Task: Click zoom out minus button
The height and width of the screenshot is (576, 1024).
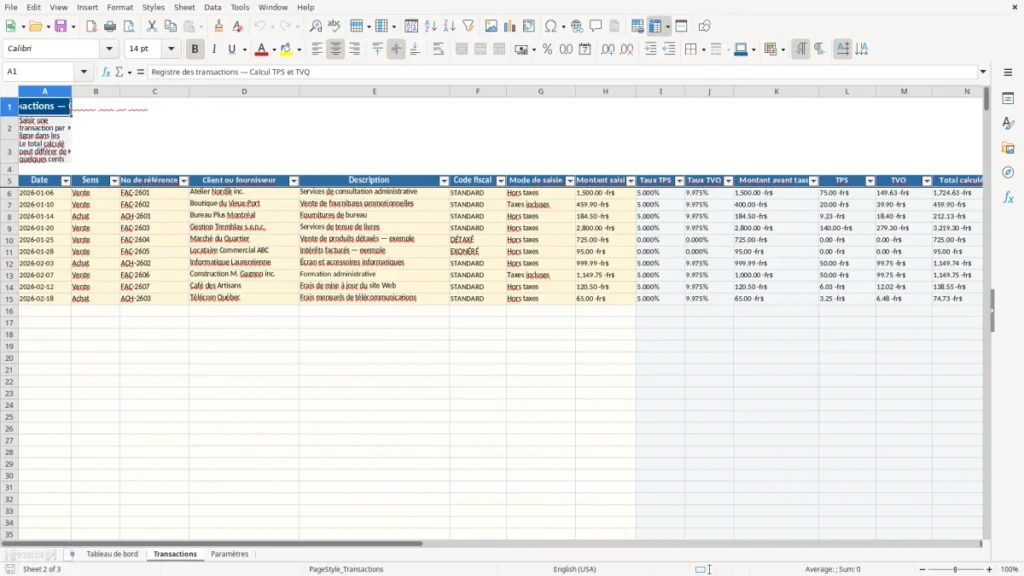Action: point(922,569)
